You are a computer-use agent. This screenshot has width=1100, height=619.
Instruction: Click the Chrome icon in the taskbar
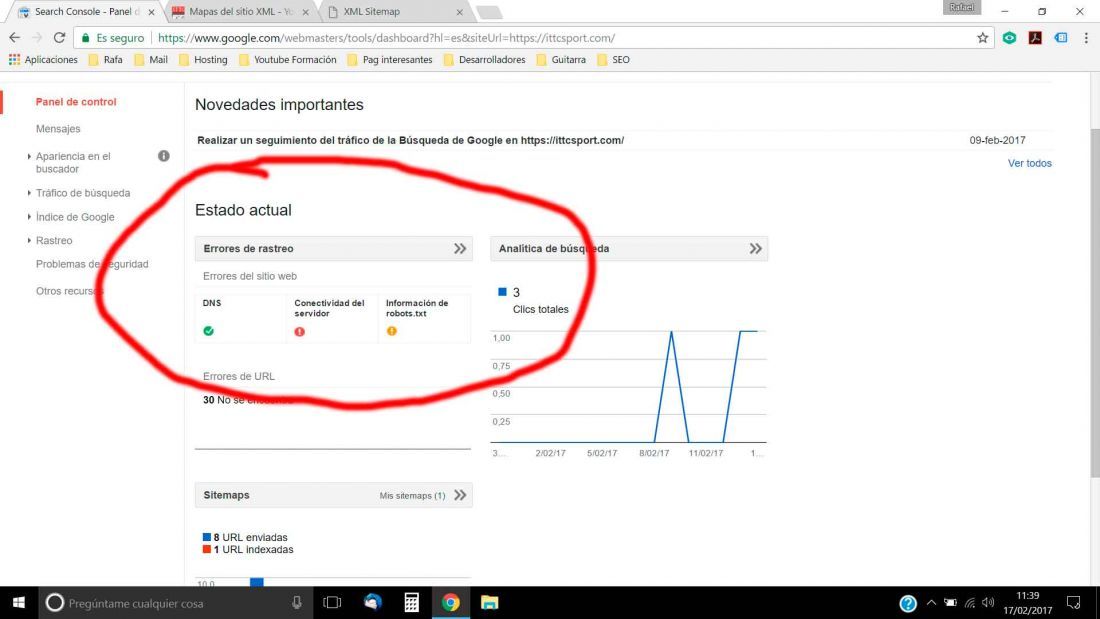click(450, 603)
